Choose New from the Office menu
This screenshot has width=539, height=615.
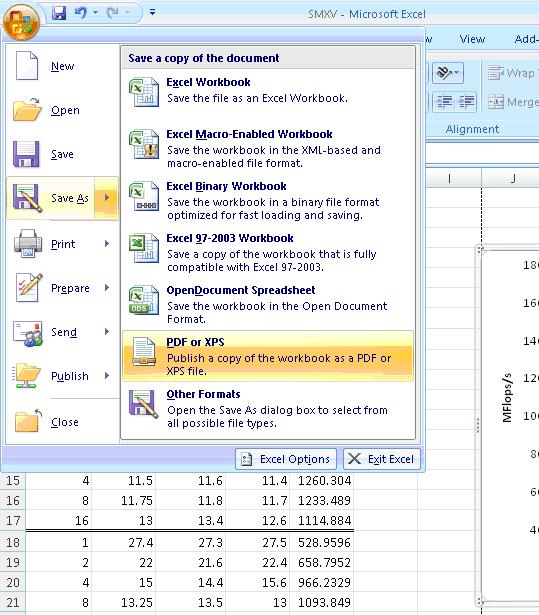pos(62,66)
